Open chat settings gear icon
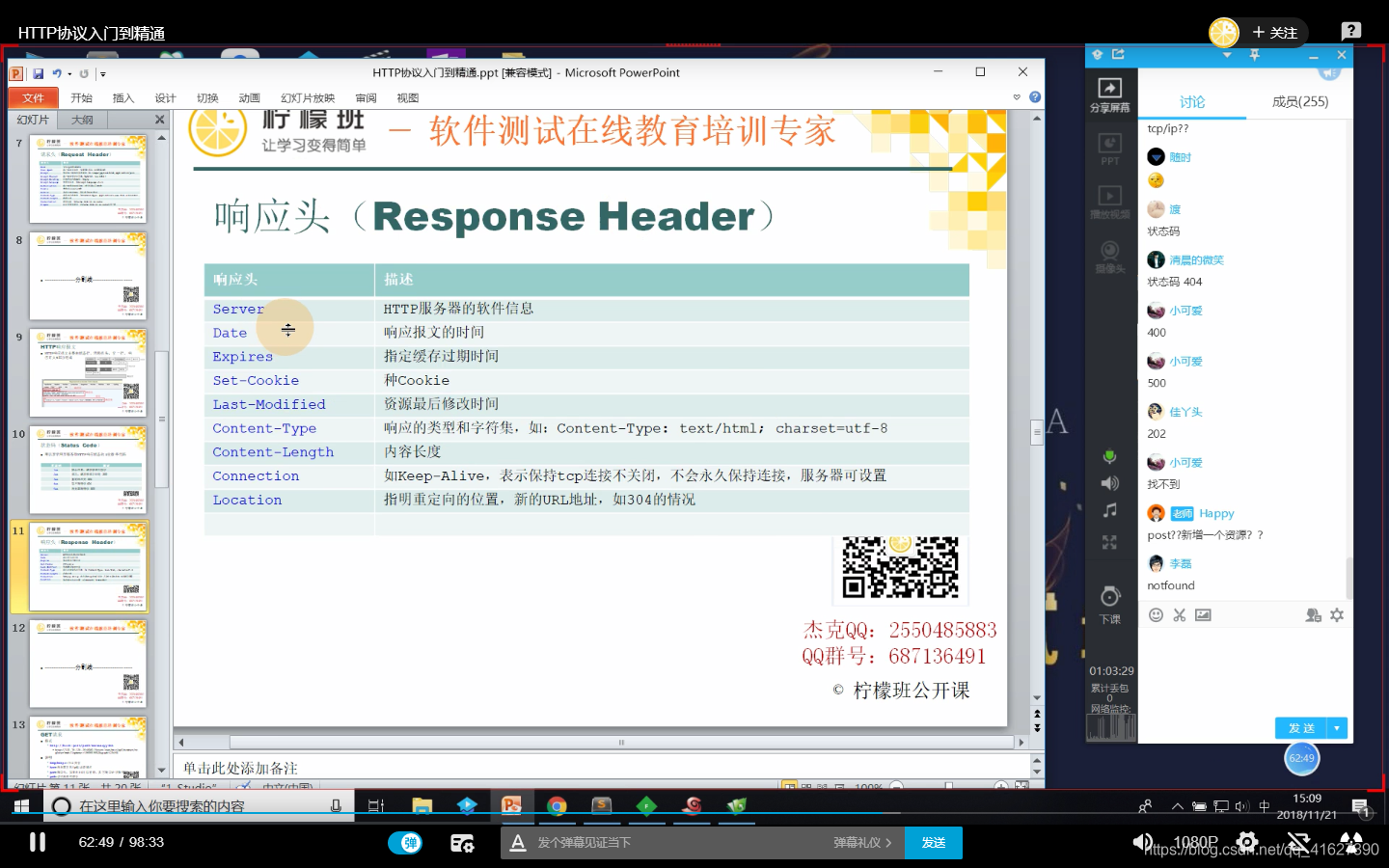This screenshot has height=868, width=1389. click(x=1337, y=615)
